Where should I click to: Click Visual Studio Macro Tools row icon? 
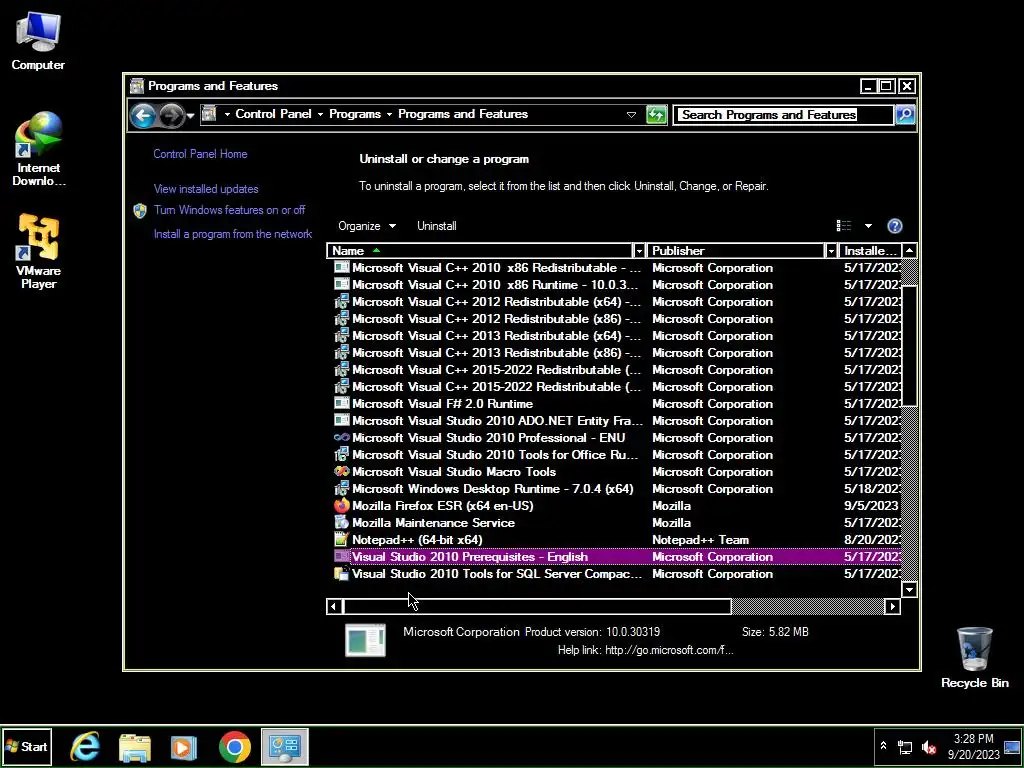click(342, 472)
